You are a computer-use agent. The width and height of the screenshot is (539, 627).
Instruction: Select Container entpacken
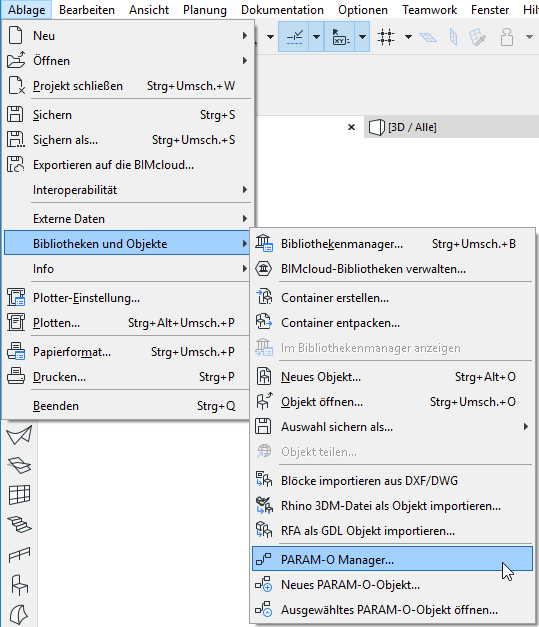[392, 323]
